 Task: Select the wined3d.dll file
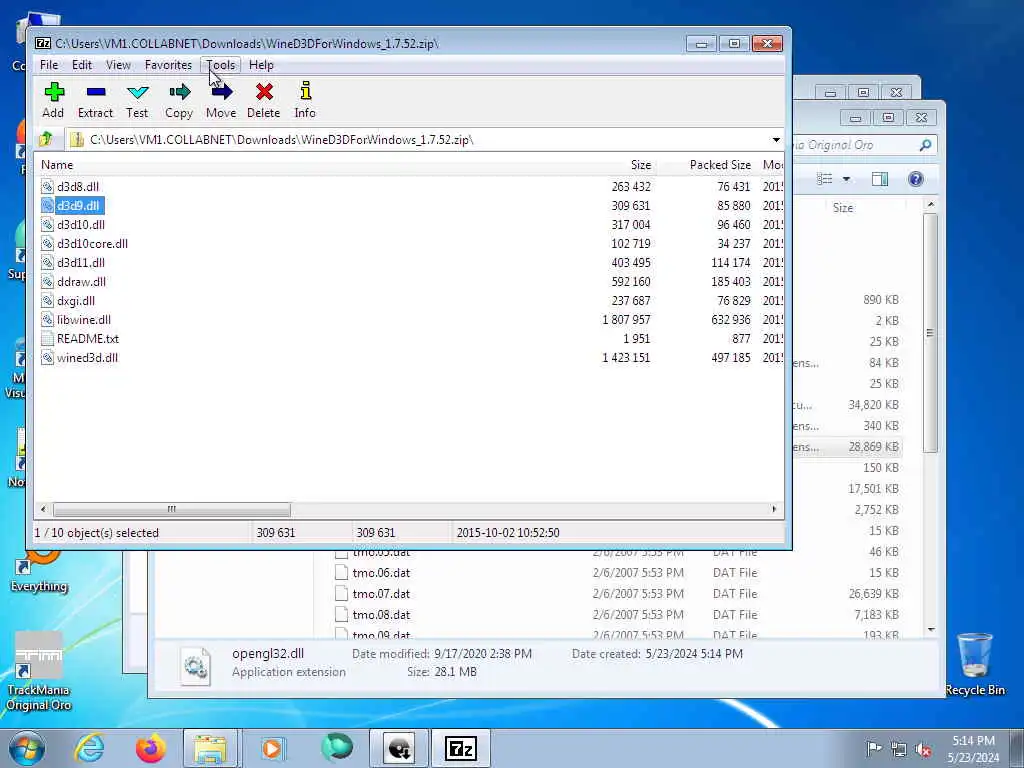click(88, 357)
